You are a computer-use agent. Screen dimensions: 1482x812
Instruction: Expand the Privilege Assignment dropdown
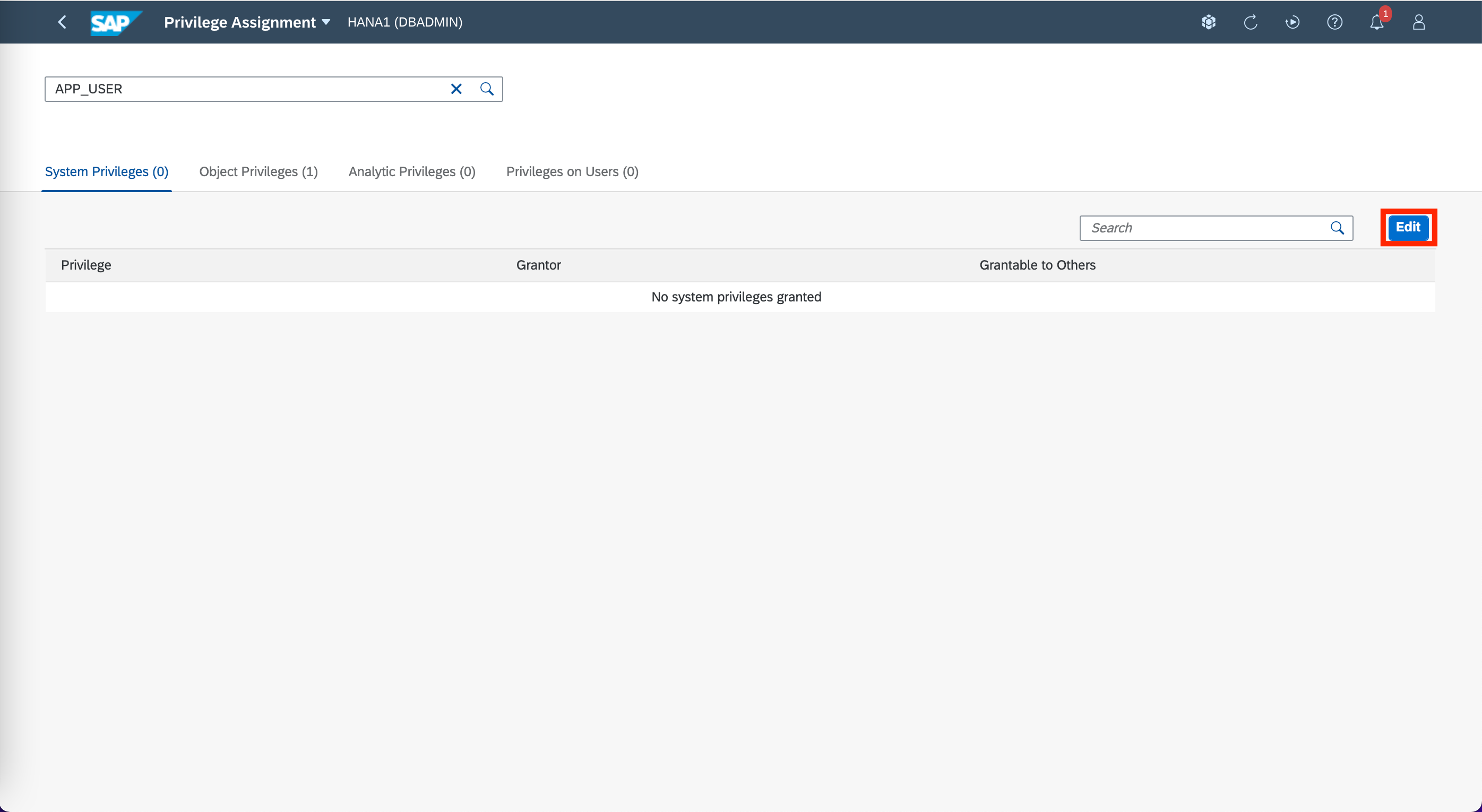(325, 22)
